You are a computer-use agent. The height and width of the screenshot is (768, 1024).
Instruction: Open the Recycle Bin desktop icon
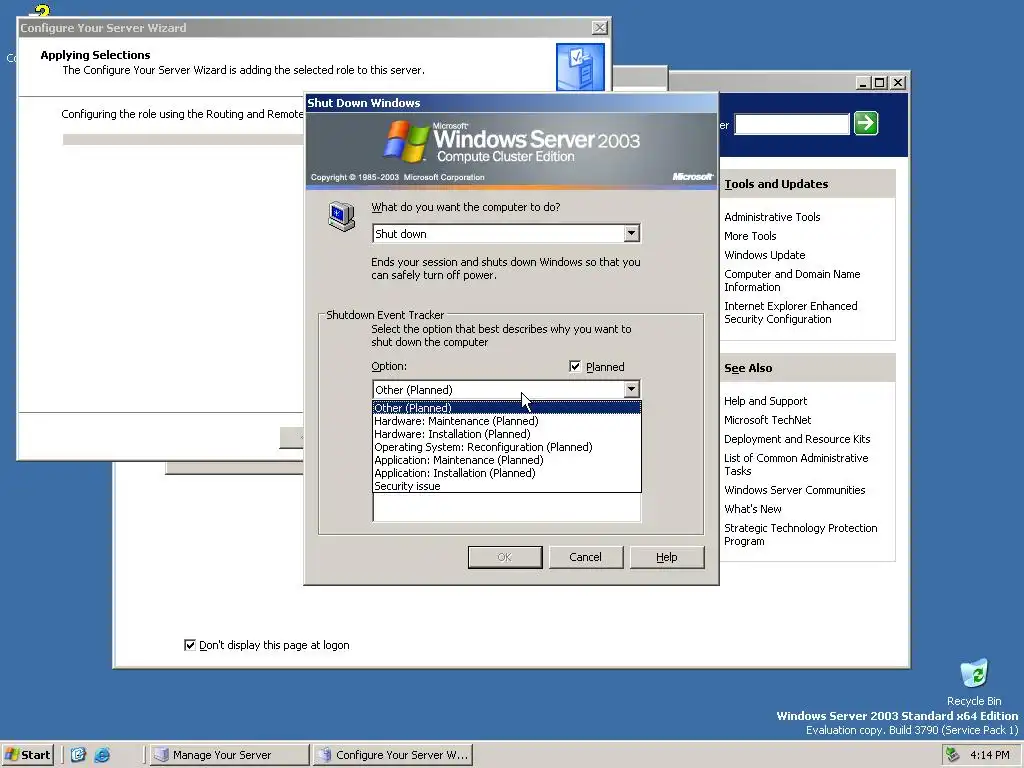[x=974, y=682]
